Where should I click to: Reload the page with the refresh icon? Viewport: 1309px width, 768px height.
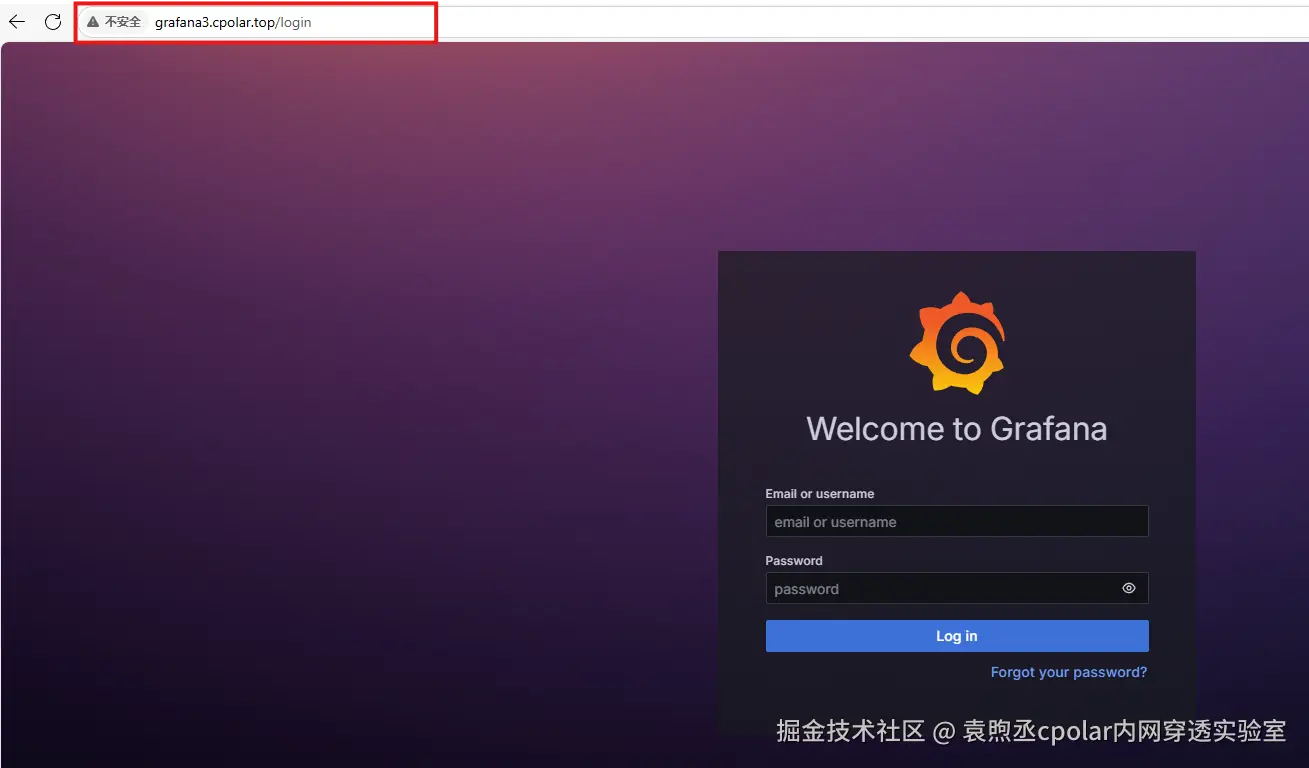(53, 22)
